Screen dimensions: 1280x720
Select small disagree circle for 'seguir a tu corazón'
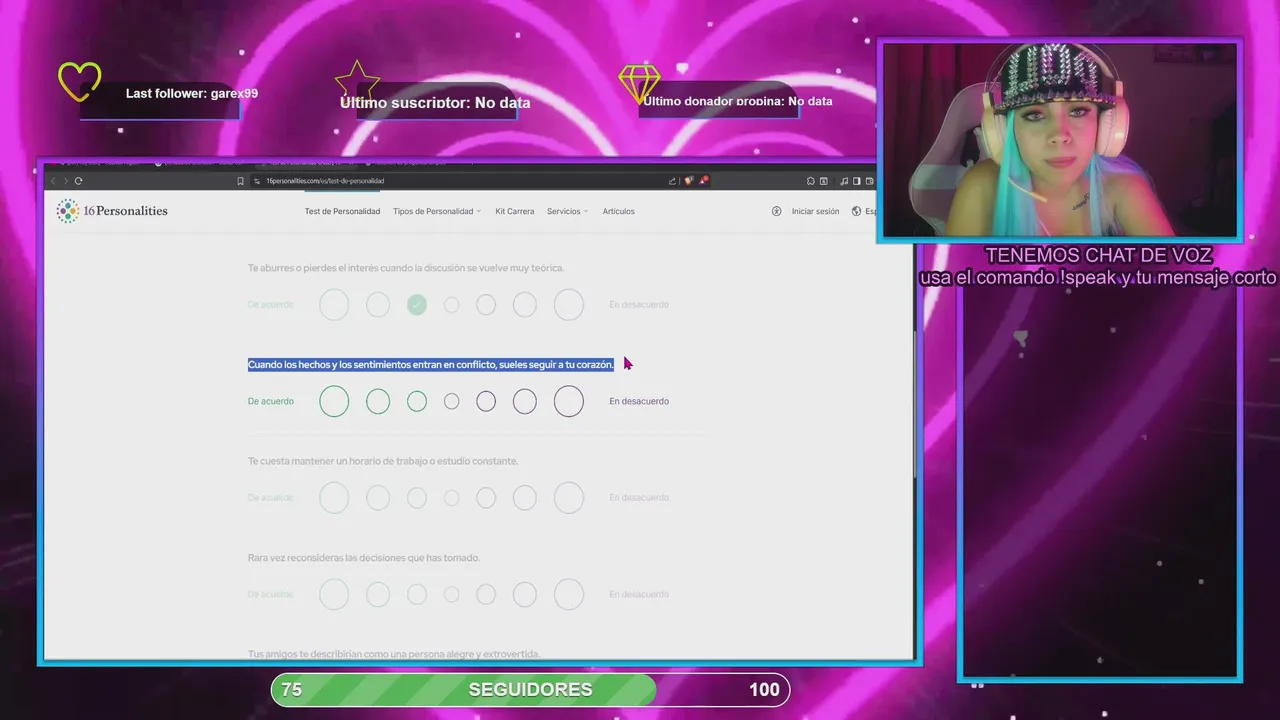[486, 401]
